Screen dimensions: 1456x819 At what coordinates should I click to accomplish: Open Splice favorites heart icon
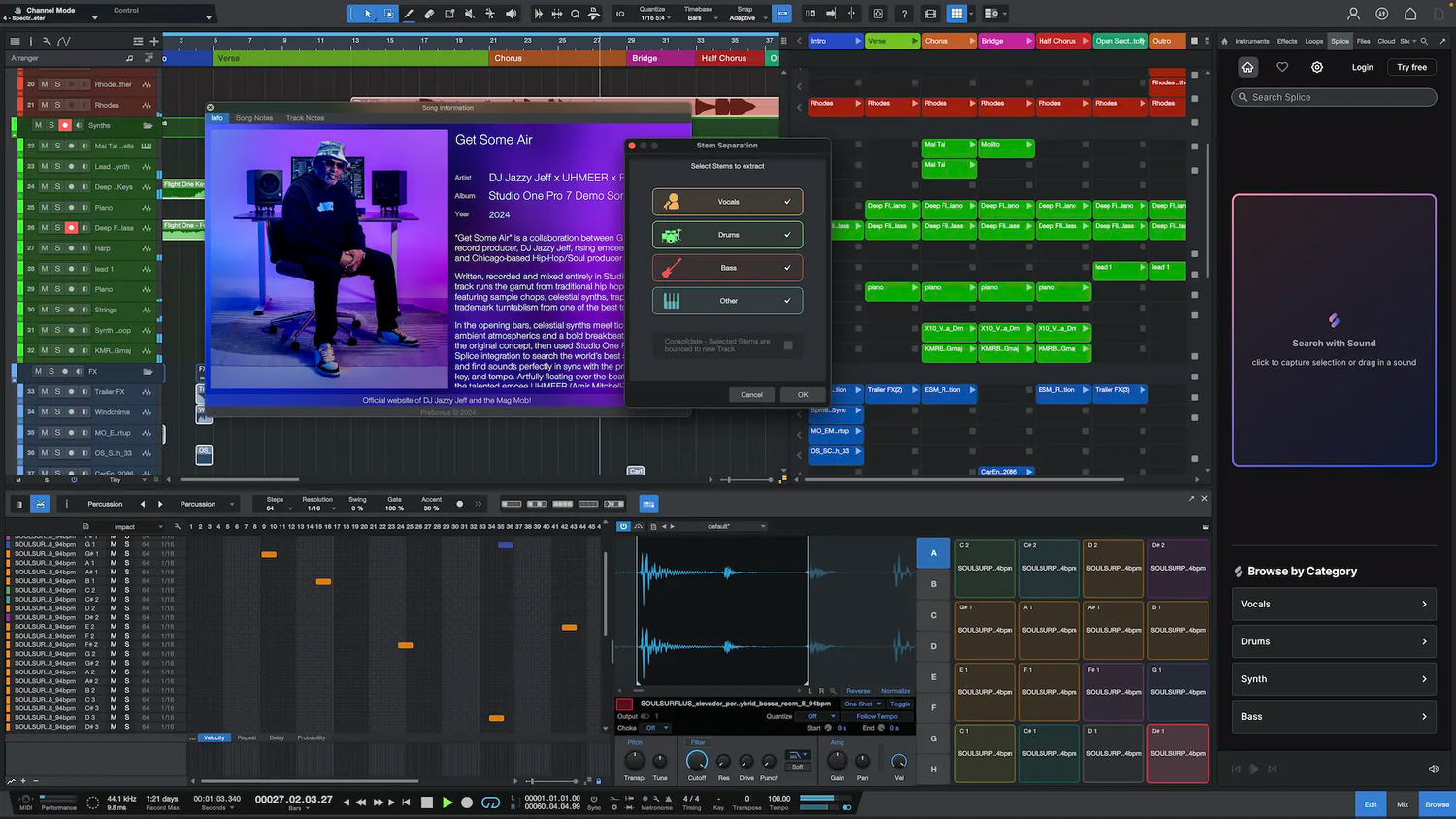tap(1282, 67)
